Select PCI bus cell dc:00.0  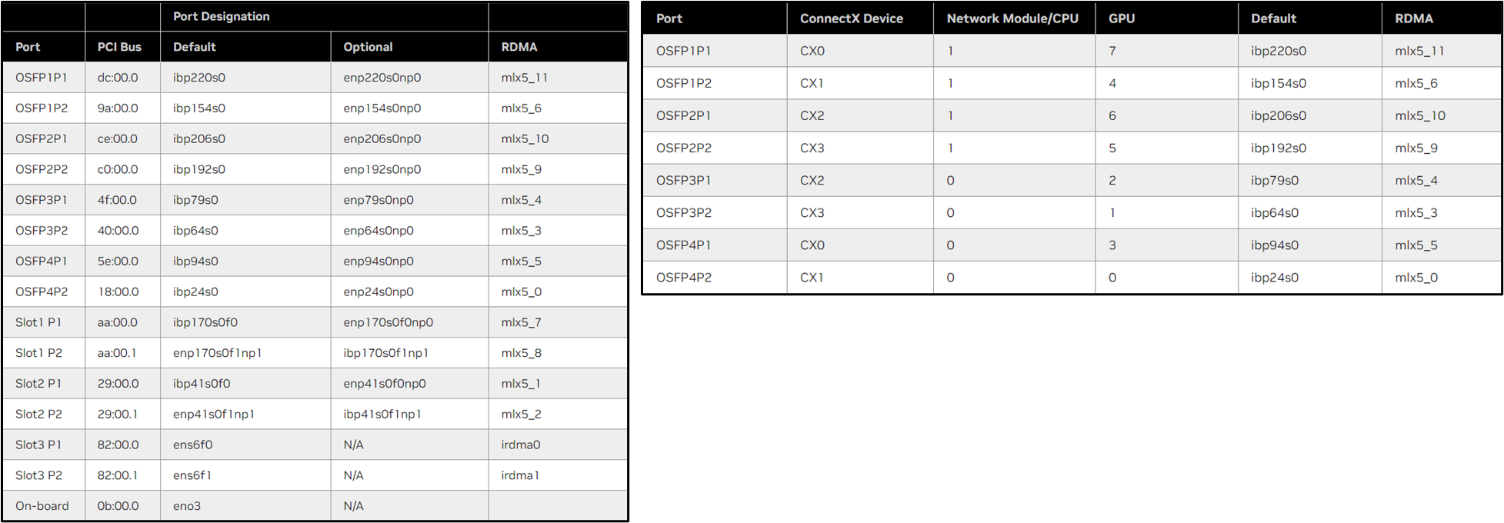click(x=118, y=77)
